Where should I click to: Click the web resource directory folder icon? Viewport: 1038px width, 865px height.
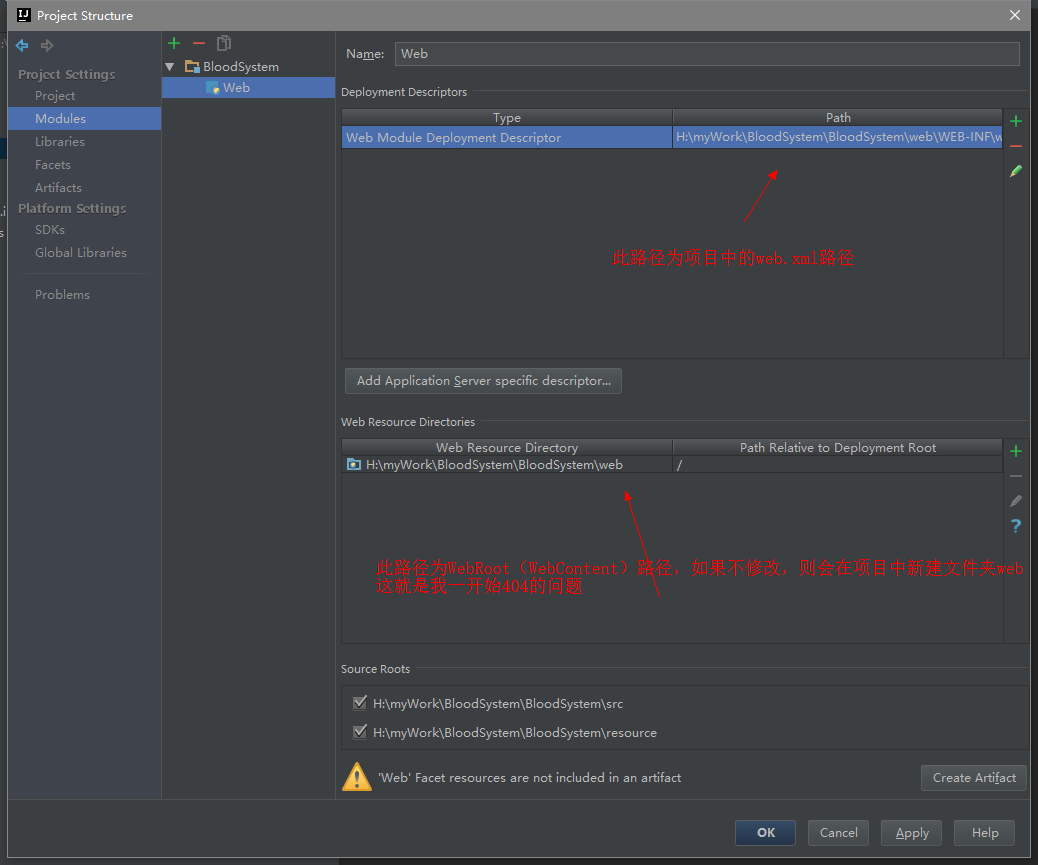tap(354, 465)
